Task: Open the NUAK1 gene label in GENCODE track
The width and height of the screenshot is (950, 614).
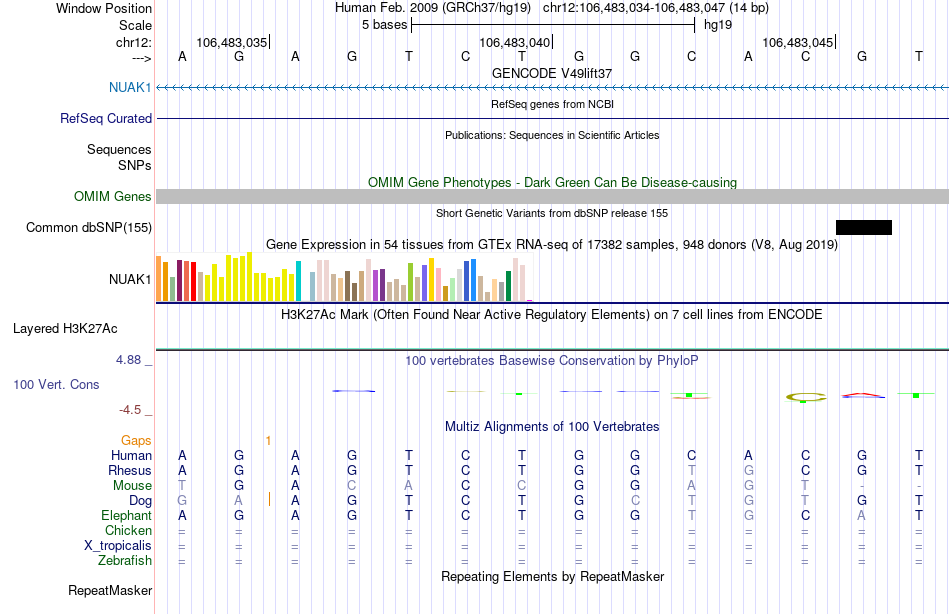Action: pos(130,87)
